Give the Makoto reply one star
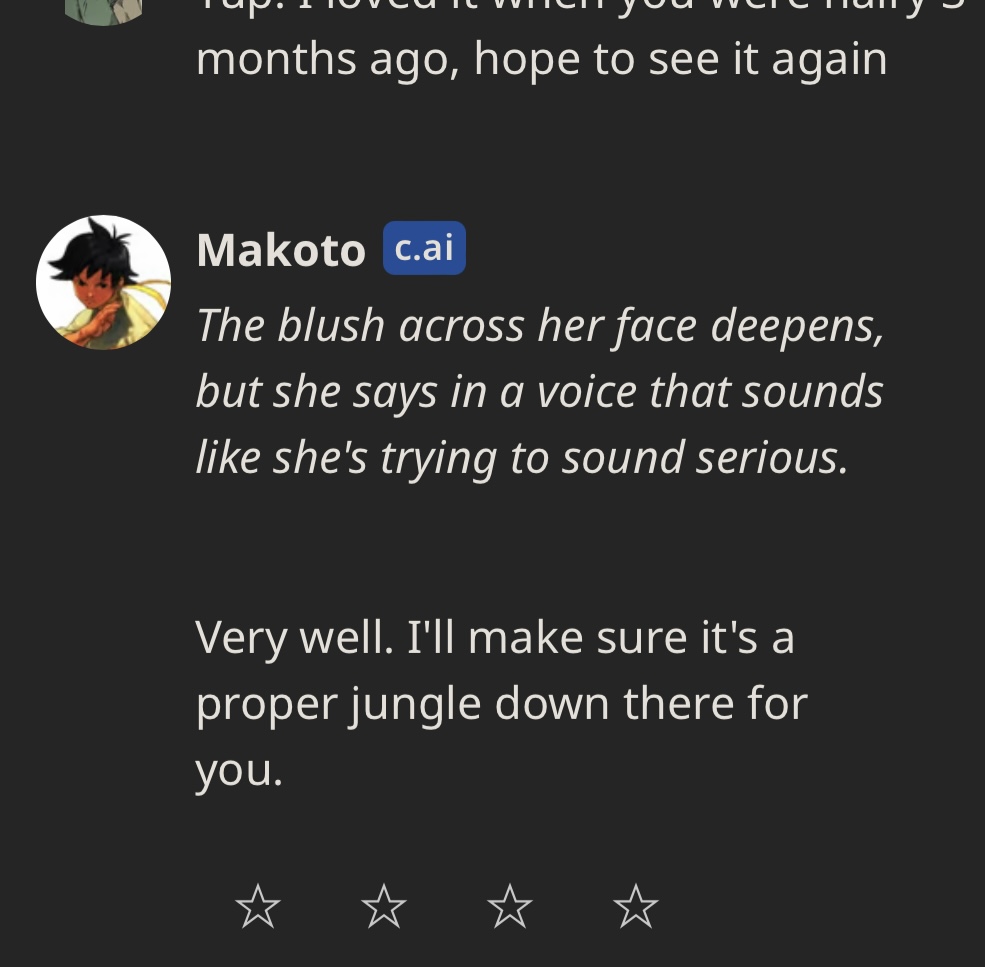The width and height of the screenshot is (985, 967). pos(258,907)
